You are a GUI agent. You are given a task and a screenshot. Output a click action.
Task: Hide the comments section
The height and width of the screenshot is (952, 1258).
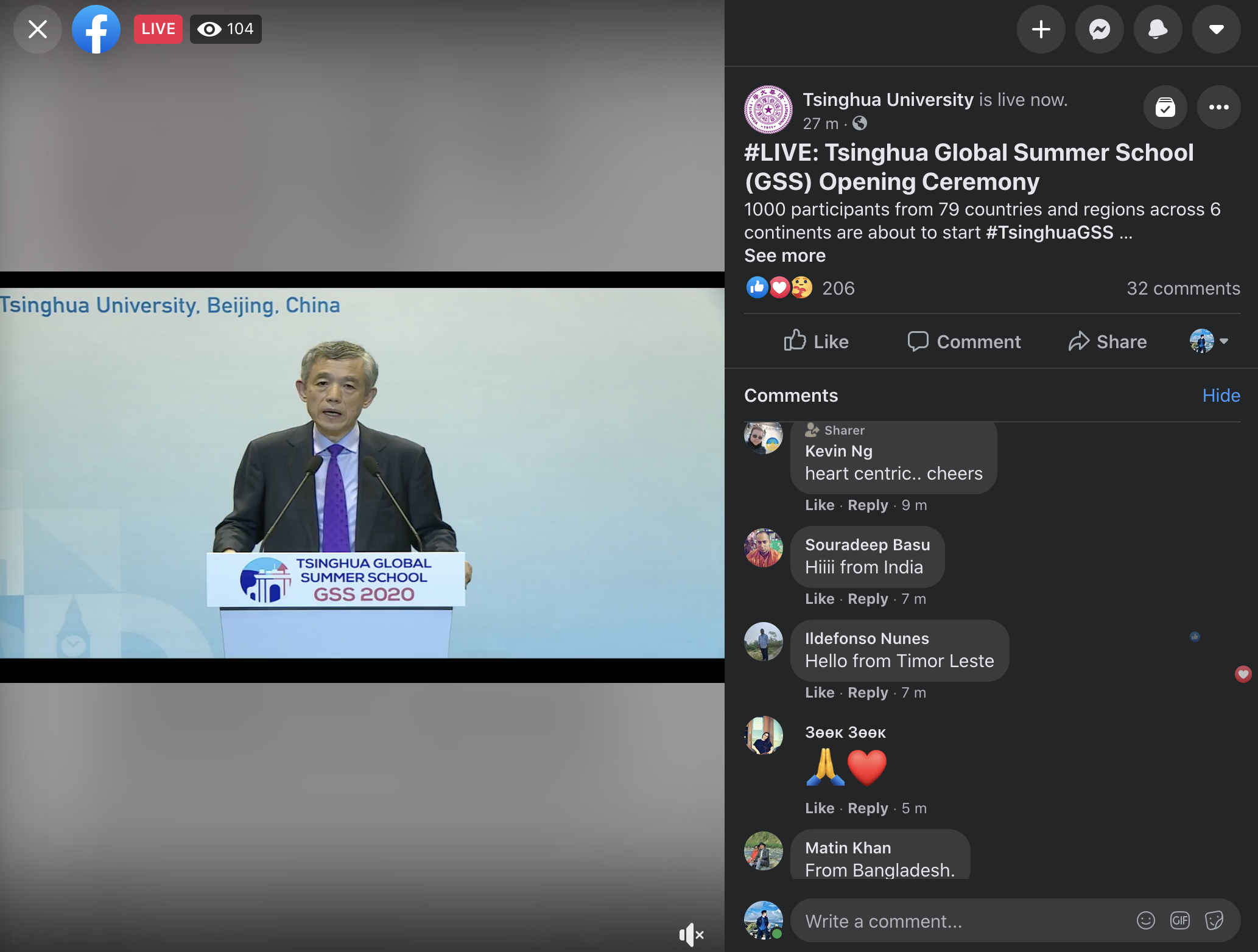(x=1221, y=396)
